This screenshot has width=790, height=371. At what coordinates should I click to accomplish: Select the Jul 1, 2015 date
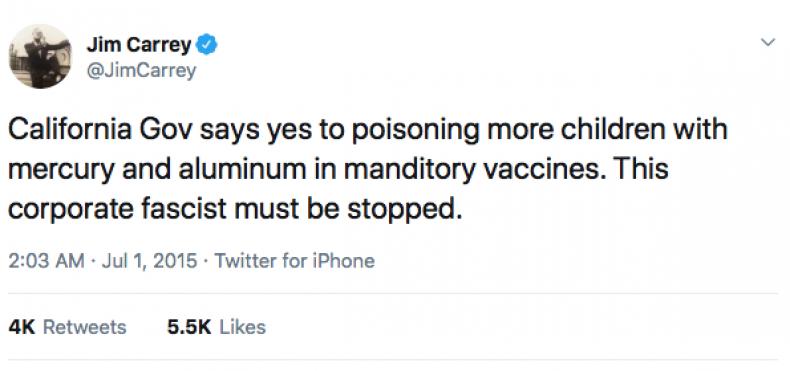tap(149, 261)
